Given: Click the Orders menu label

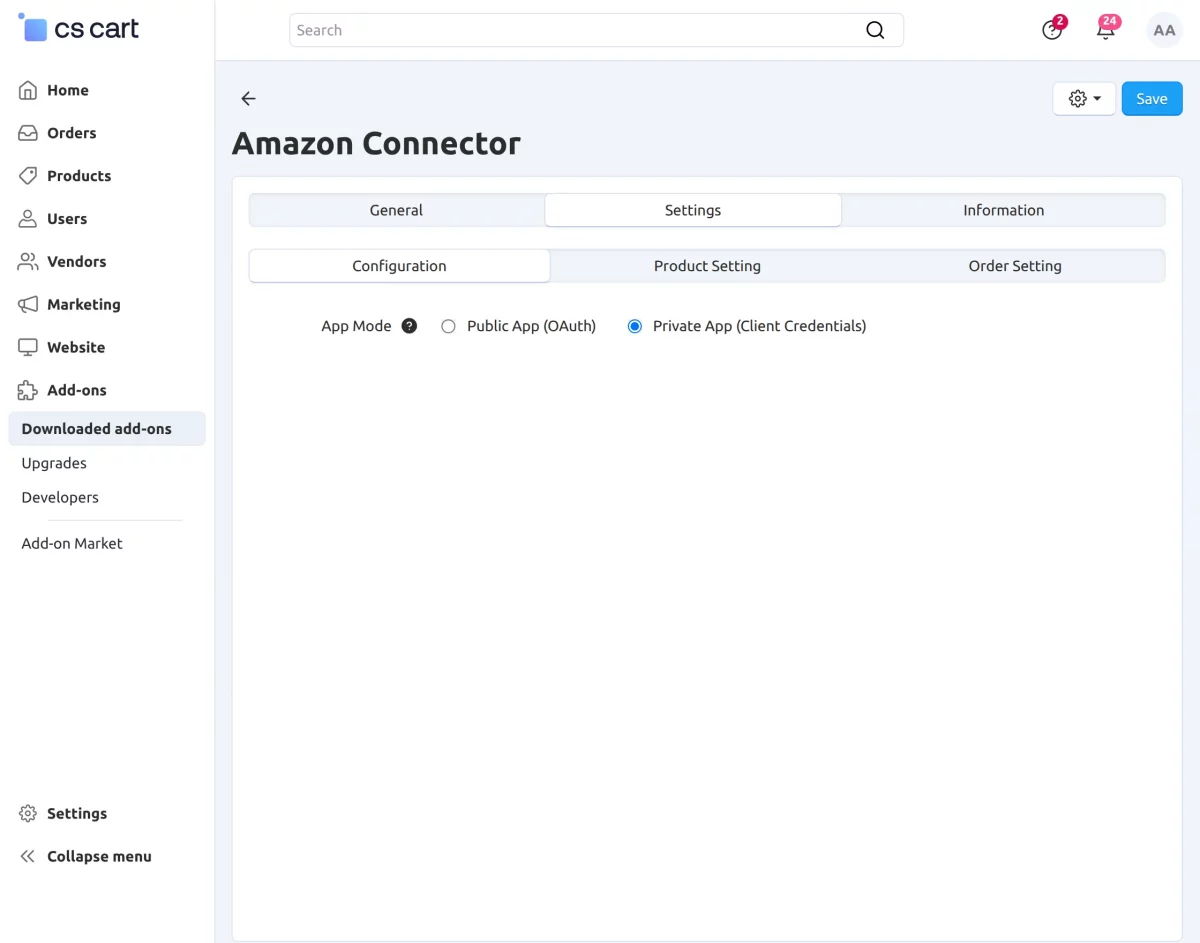Looking at the screenshot, I should point(72,133).
